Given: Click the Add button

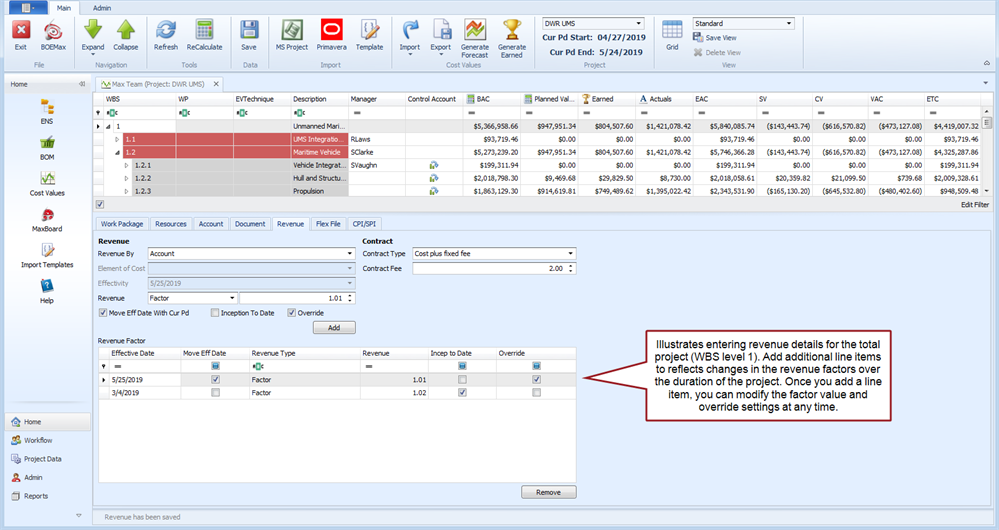Looking at the screenshot, I should pos(333,328).
